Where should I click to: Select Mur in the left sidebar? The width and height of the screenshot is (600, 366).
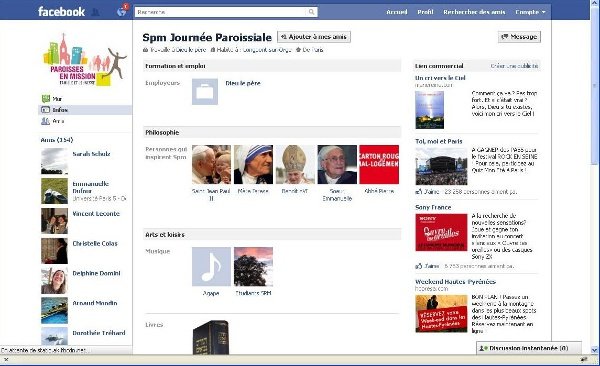[x=57, y=99]
